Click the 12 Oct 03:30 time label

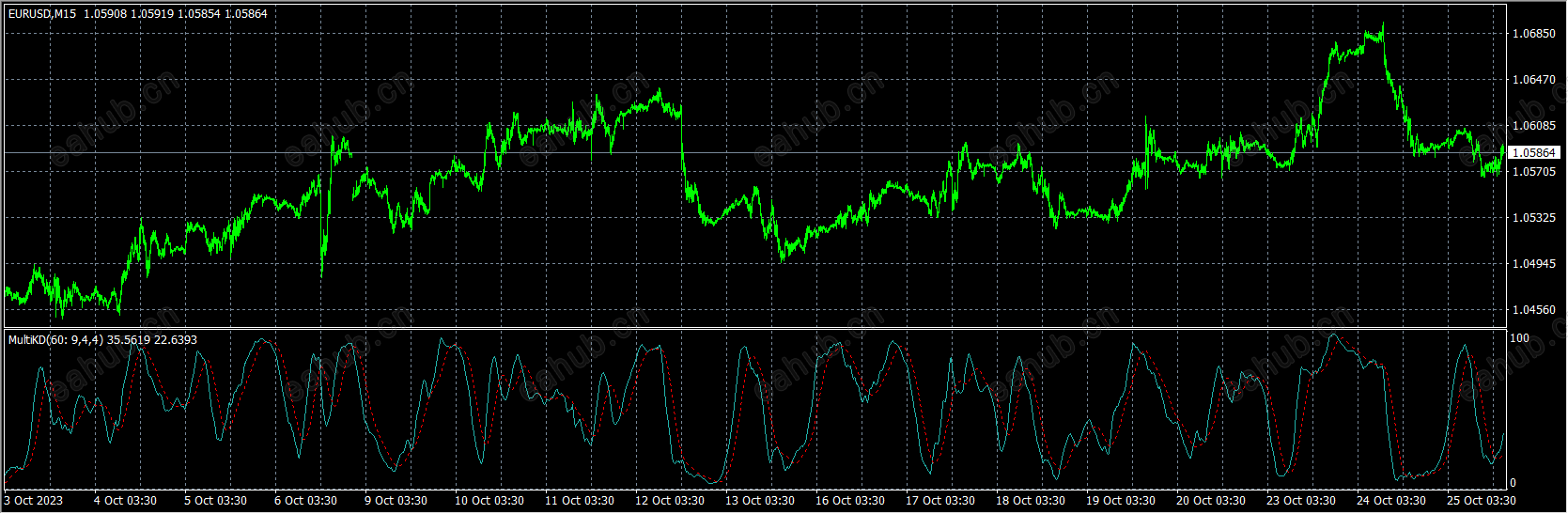[670, 501]
